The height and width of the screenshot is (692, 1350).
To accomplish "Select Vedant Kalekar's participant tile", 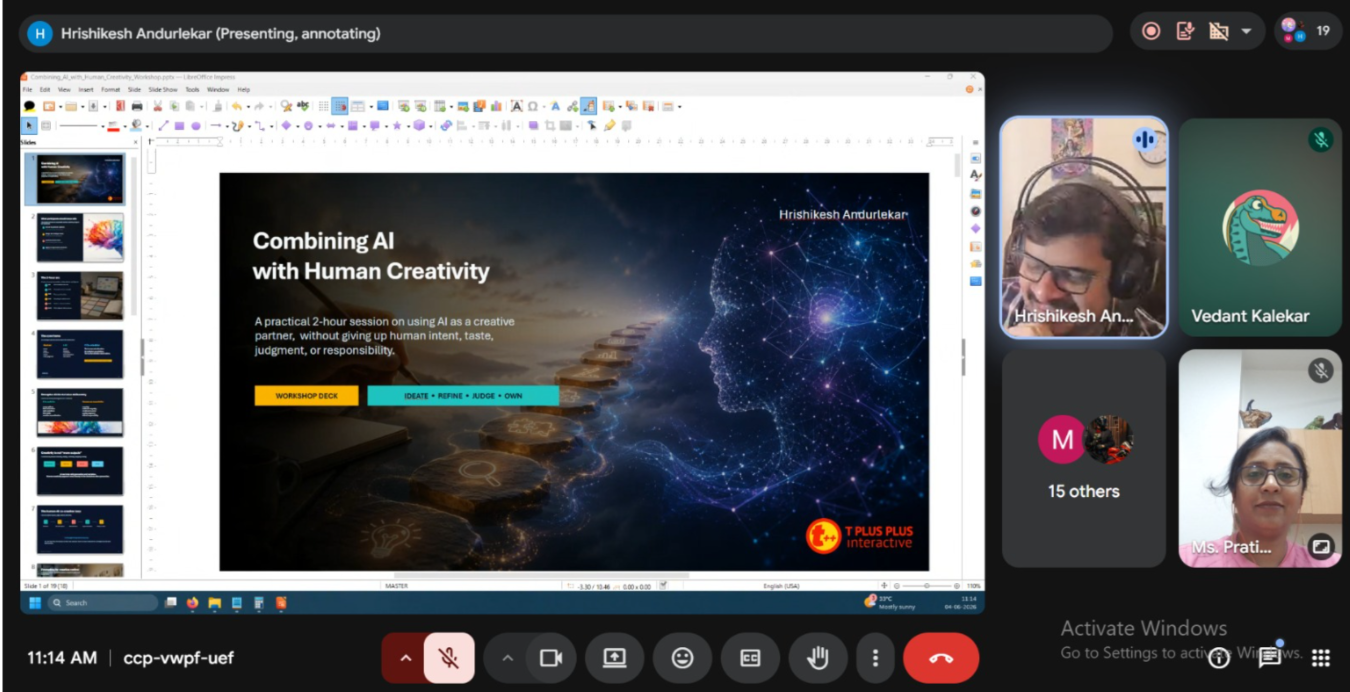I will click(1260, 227).
